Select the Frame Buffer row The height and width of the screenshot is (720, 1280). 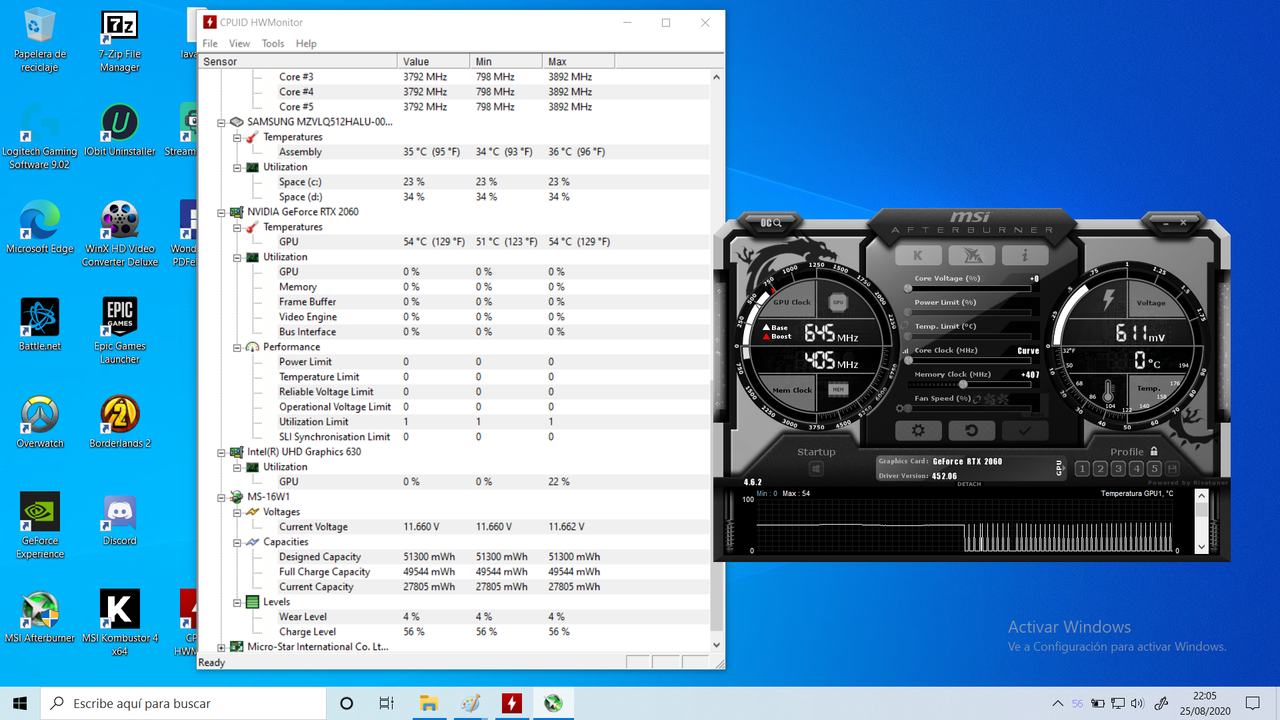[x=454, y=302]
